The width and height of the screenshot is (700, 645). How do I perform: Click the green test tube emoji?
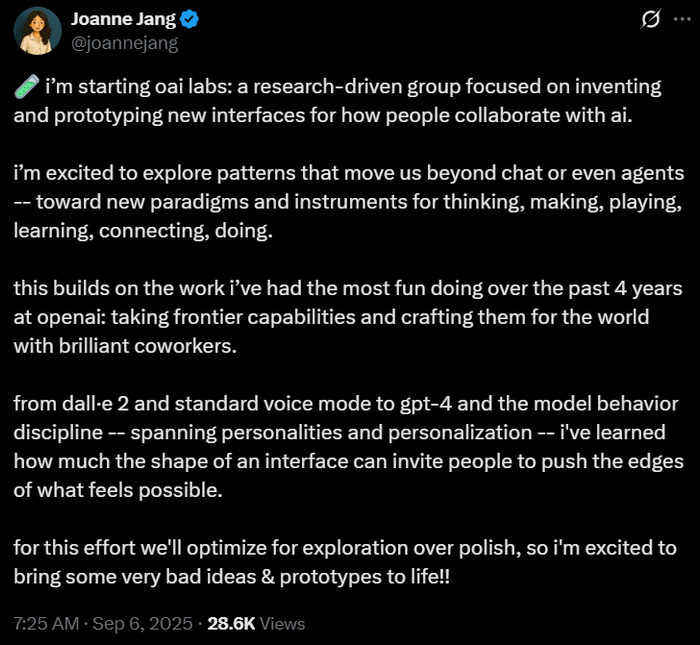pos(27,86)
